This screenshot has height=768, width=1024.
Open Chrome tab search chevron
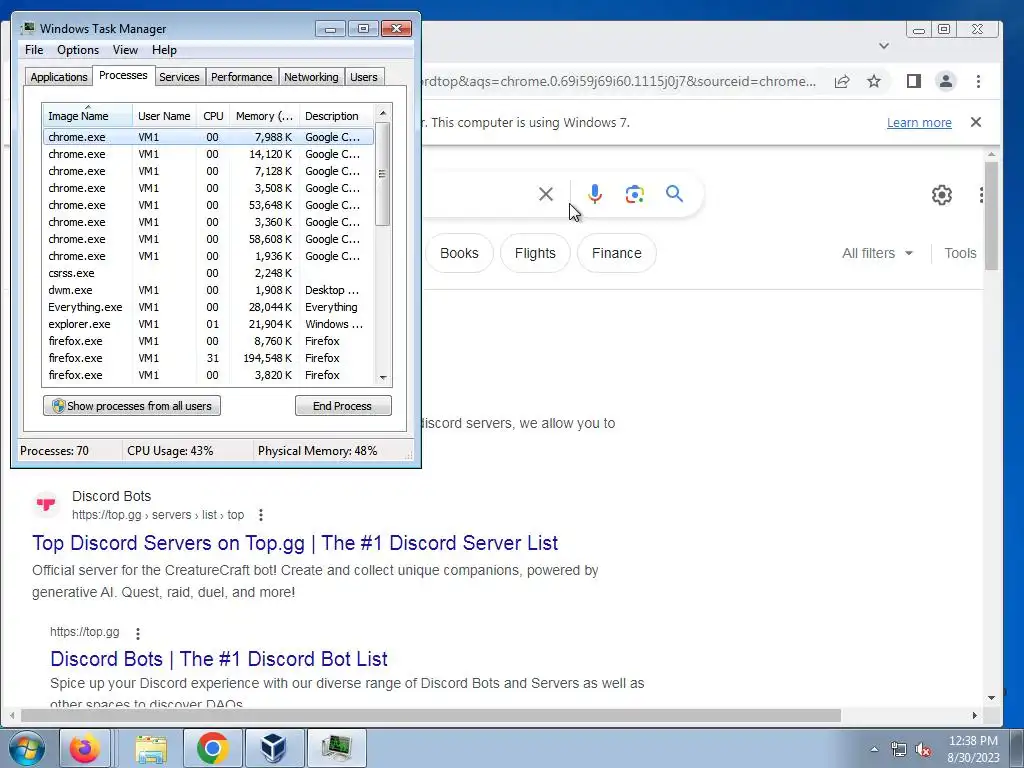884,46
